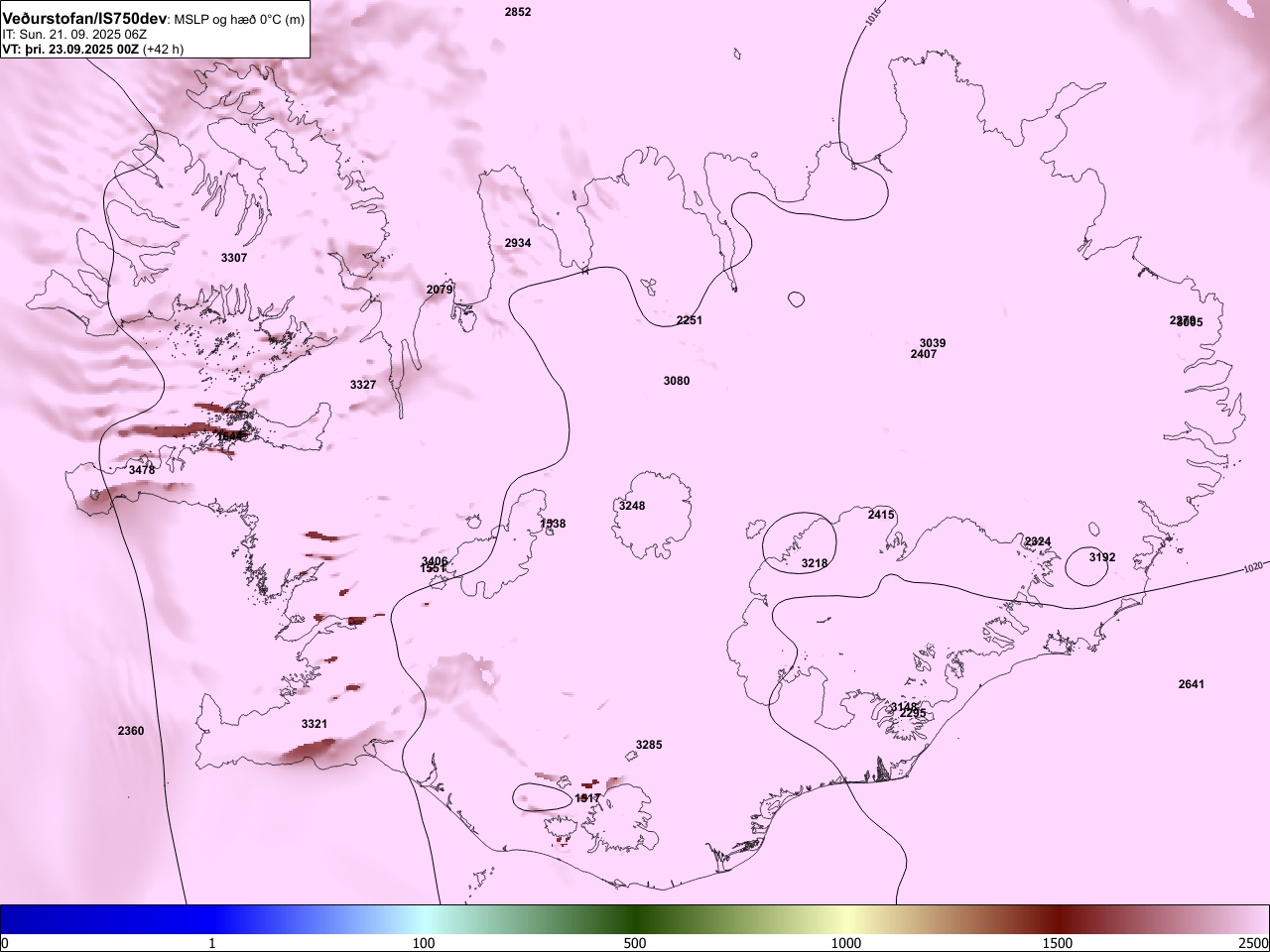Click the 3039 height label
This screenshot has width=1270, height=952.
[933, 343]
